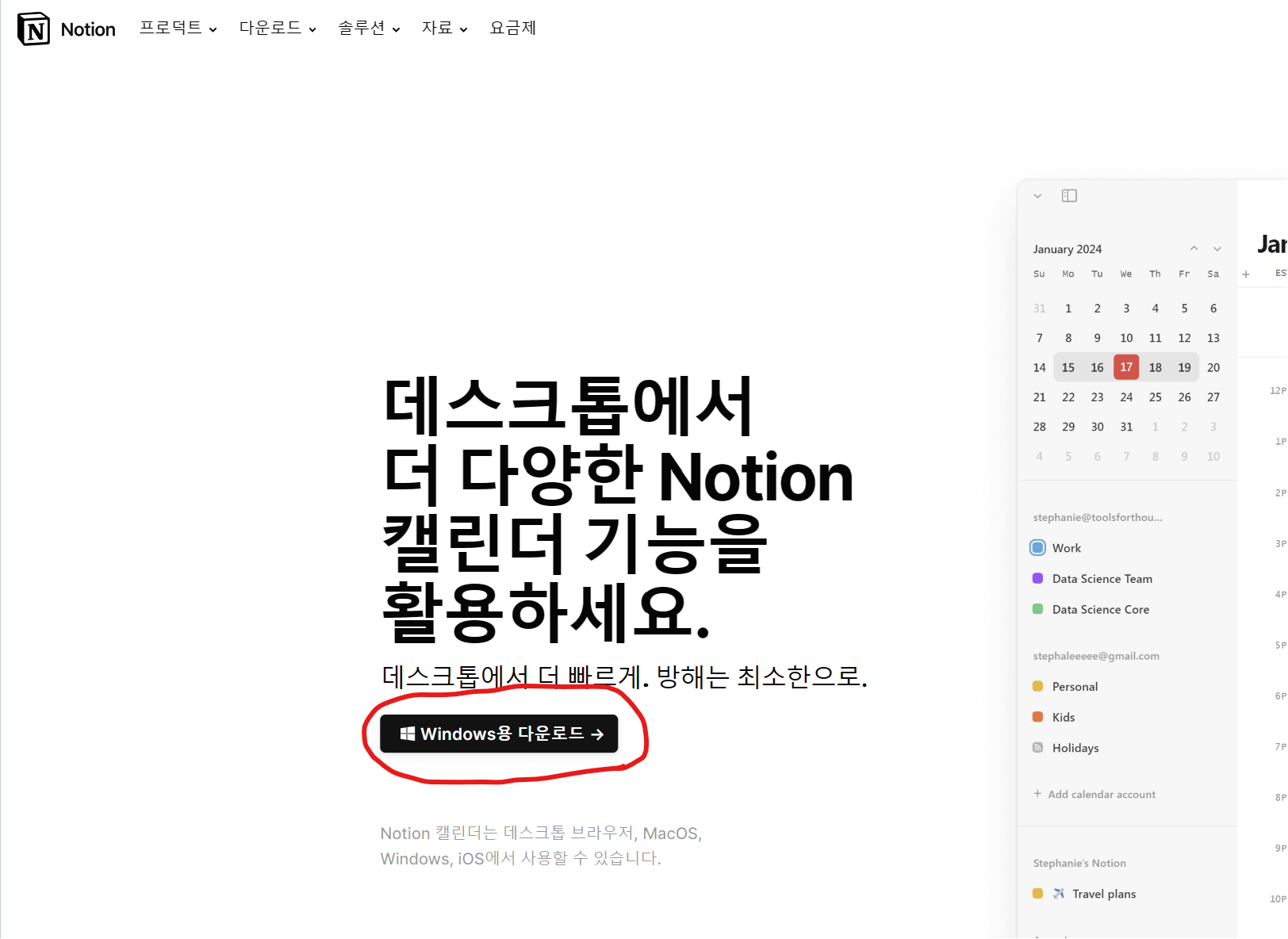The height and width of the screenshot is (939, 1288).
Task: Select January 13 in the mini calendar
Action: click(1213, 338)
